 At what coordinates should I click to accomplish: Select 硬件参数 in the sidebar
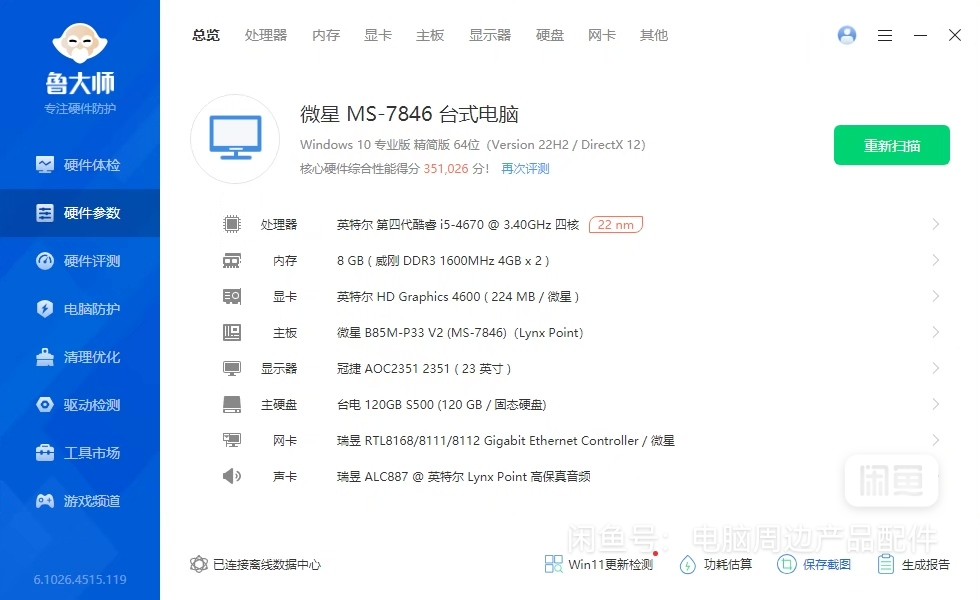tap(79, 213)
